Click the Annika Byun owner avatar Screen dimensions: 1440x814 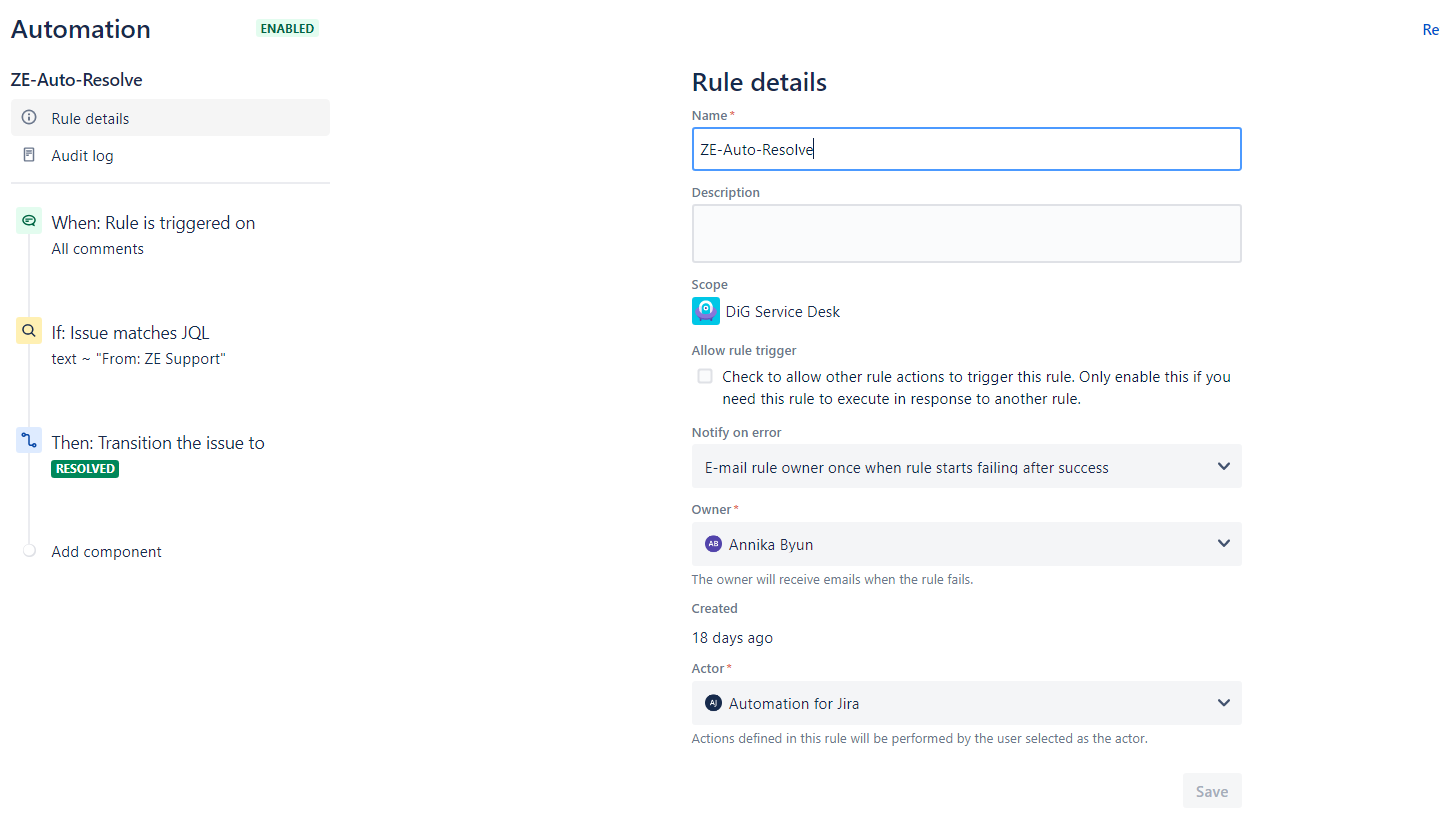pyautogui.click(x=713, y=544)
